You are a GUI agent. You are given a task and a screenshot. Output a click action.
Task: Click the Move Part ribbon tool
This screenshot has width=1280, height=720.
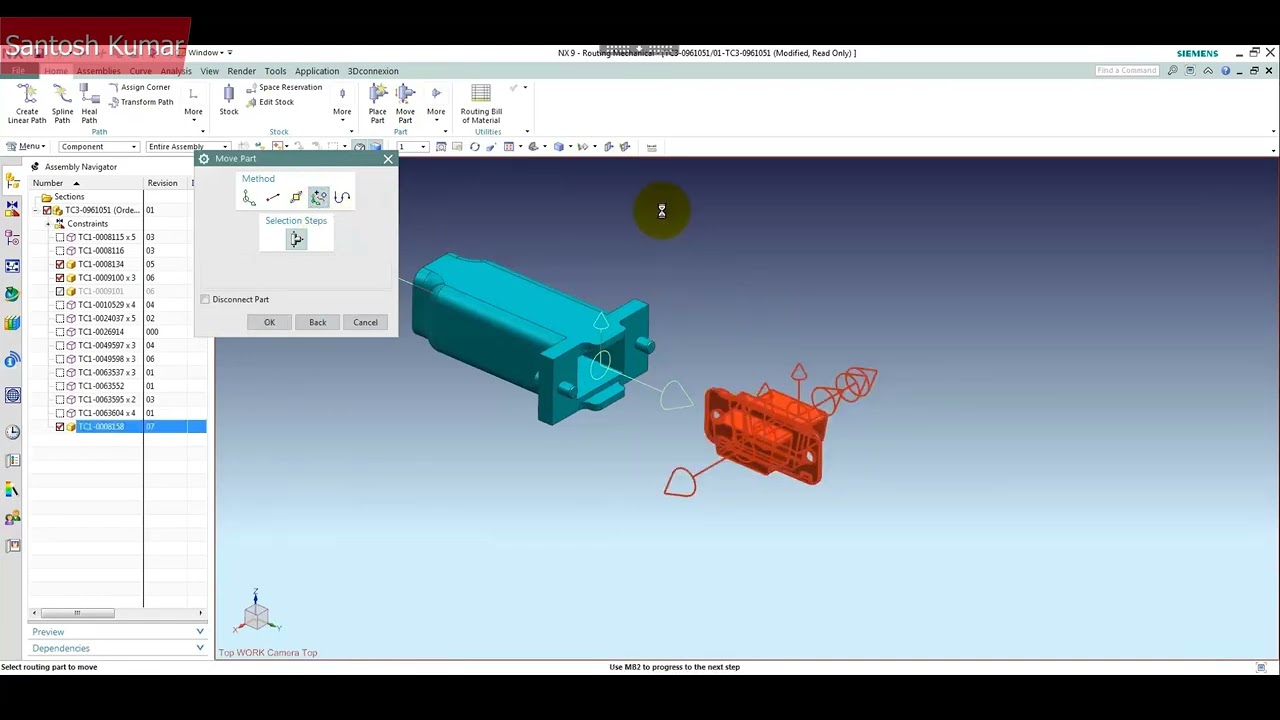[405, 104]
